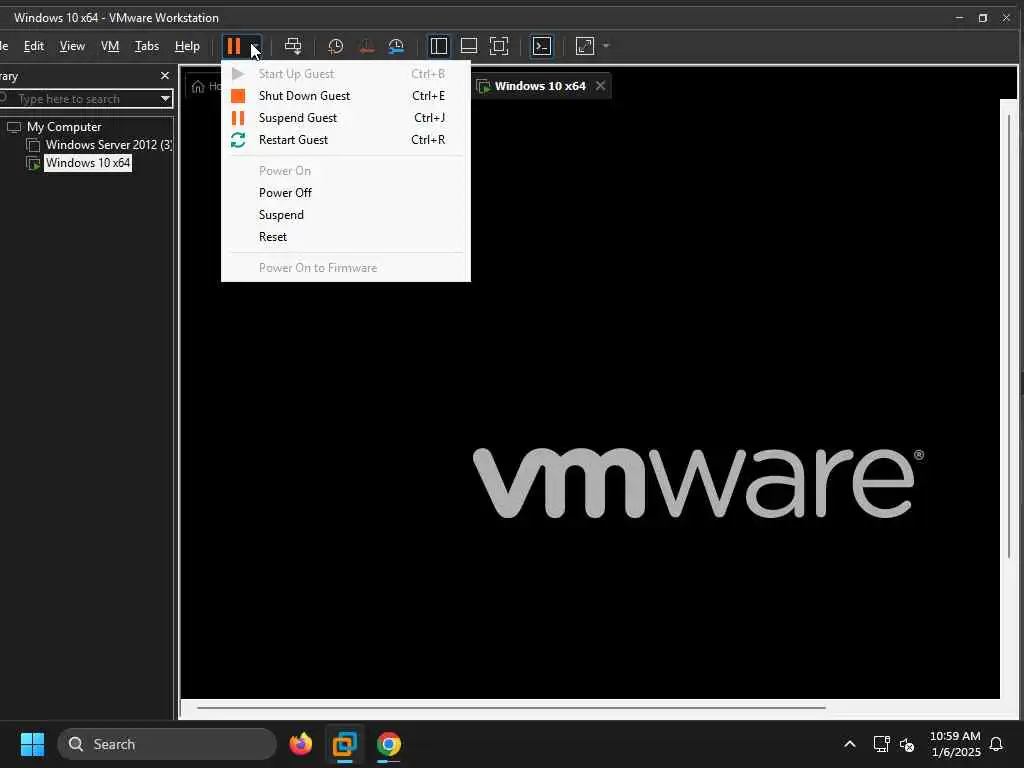
Task: Click the taskbar Search box
Action: coord(167,744)
